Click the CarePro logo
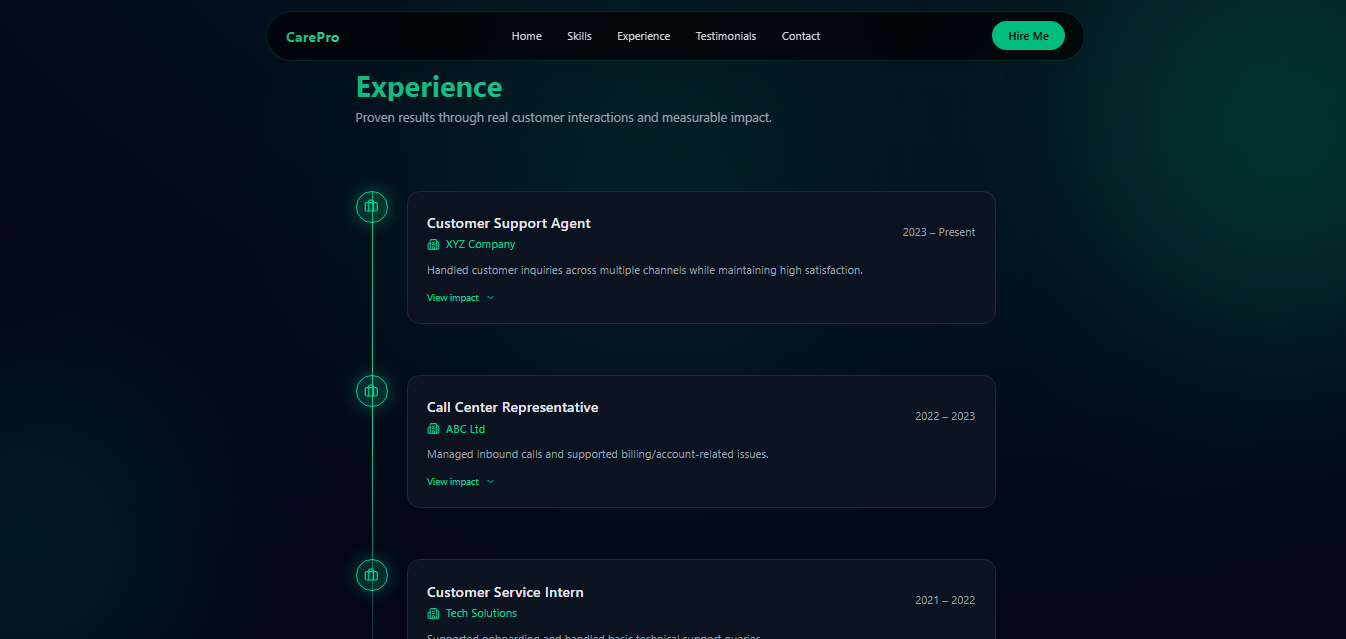This screenshot has height=639, width=1346. [312, 37]
